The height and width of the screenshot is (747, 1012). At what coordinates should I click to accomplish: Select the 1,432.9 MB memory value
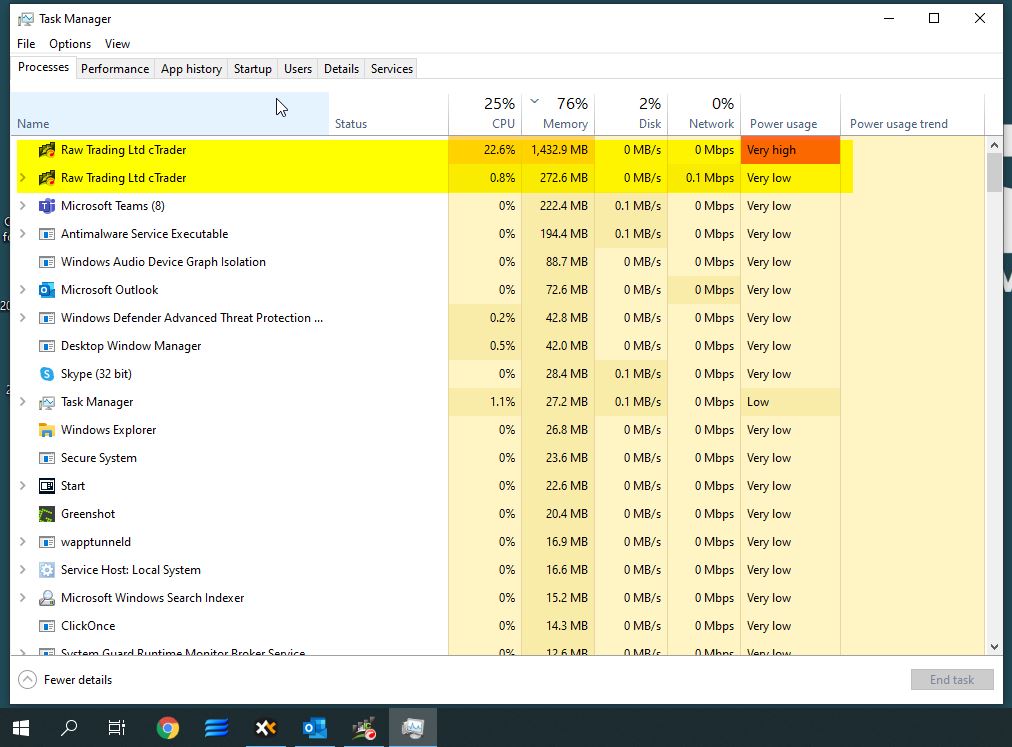click(x=558, y=150)
